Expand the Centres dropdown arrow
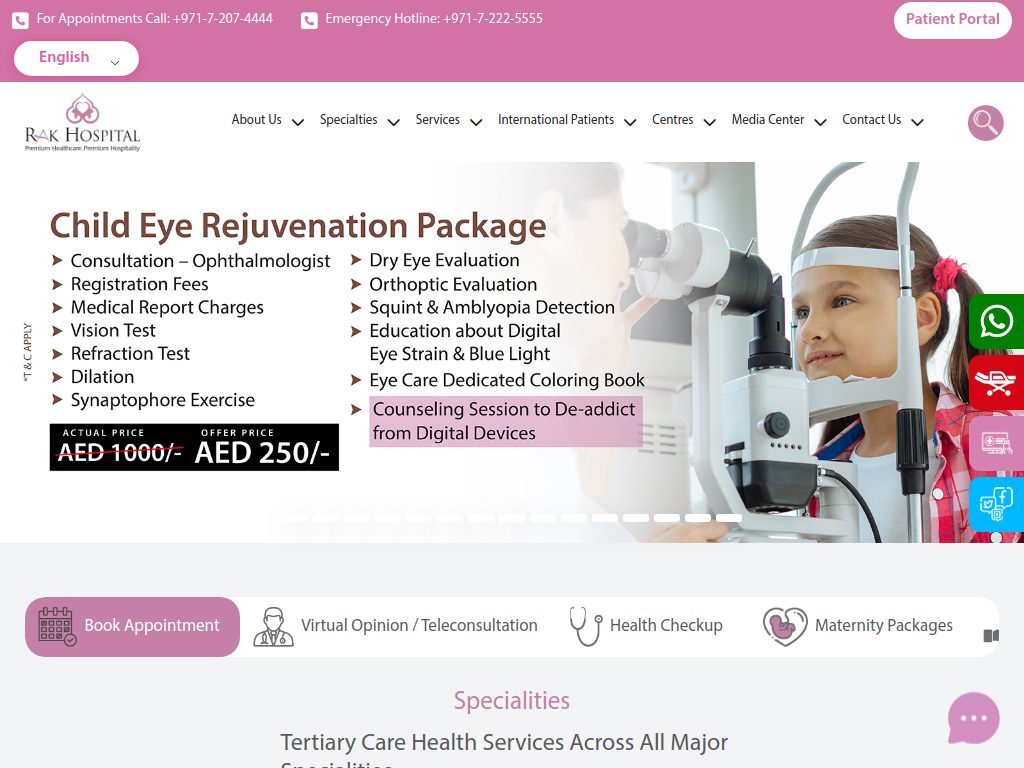 (709, 122)
